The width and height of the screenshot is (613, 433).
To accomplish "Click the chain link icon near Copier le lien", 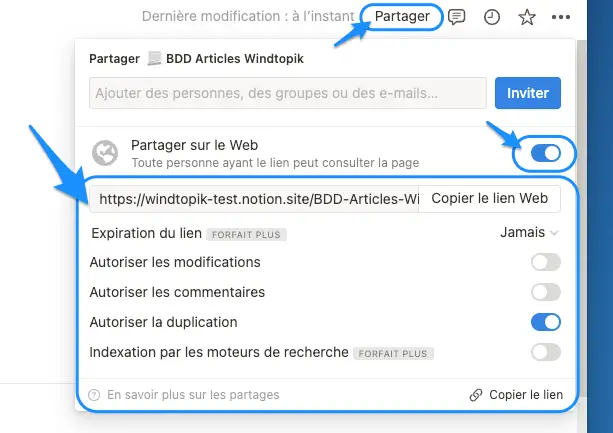I will coord(476,395).
